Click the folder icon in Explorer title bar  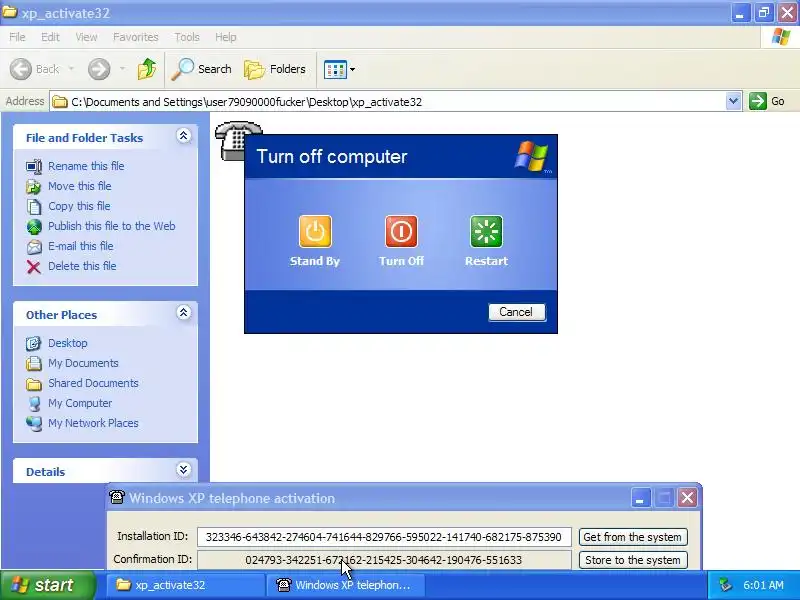click(x=9, y=12)
